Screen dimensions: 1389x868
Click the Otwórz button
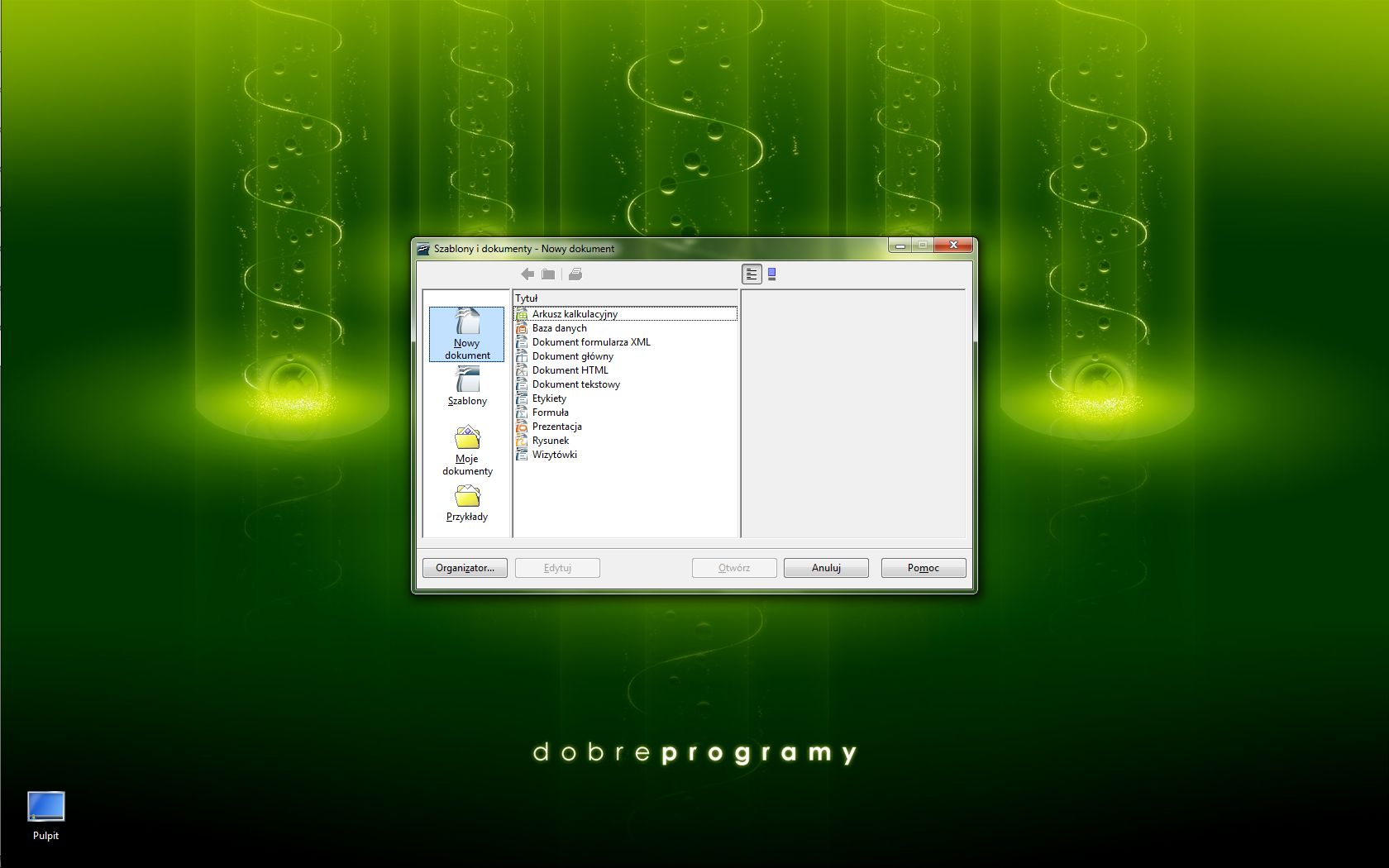pyautogui.click(x=734, y=568)
